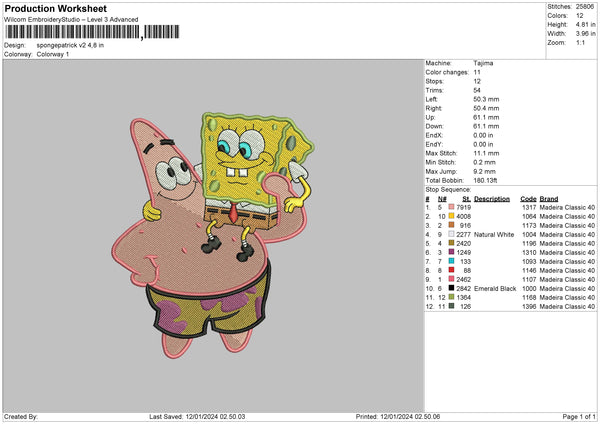Select the red thread swatch for code 1146
Image resolution: width=600 pixels, height=424 pixels.
(x=451, y=270)
